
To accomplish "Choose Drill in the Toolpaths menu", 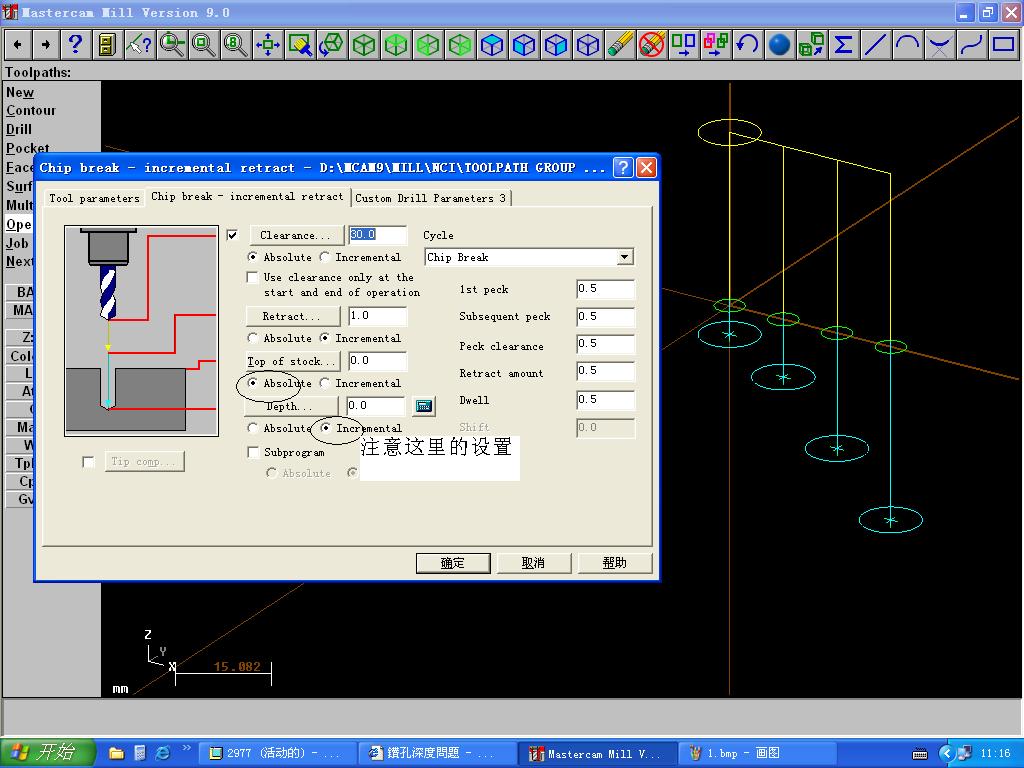I will click(x=19, y=129).
